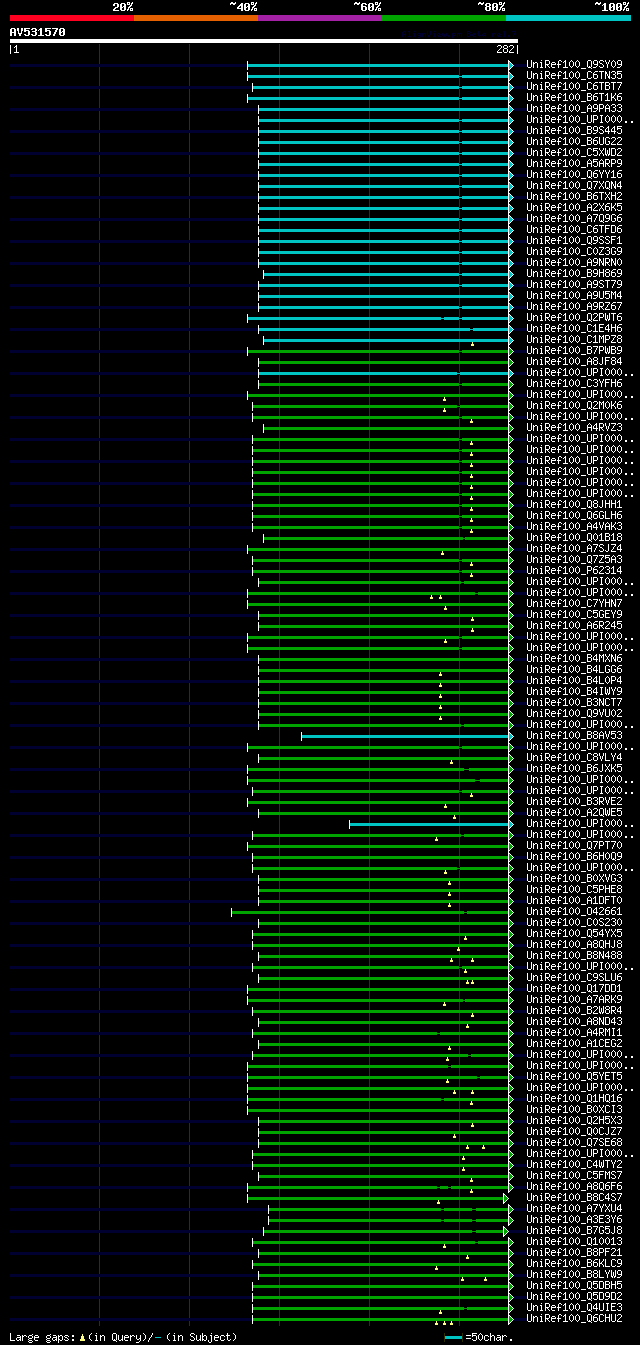Image resolution: width=640 pixels, height=1345 pixels.
Task: Select the UniRef100_A2X6K5 label
Action: point(574,207)
